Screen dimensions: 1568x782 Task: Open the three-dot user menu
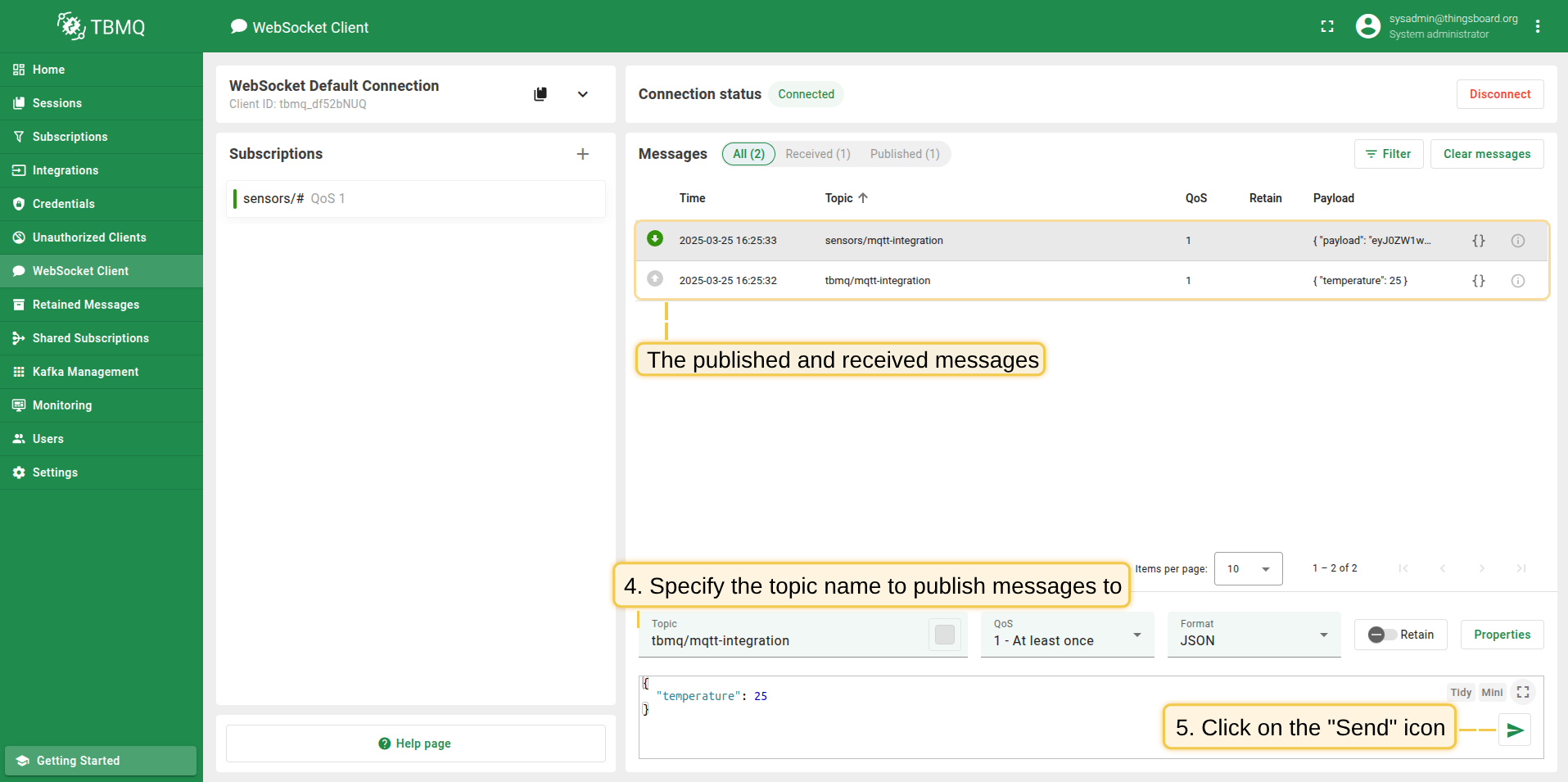pos(1538,27)
